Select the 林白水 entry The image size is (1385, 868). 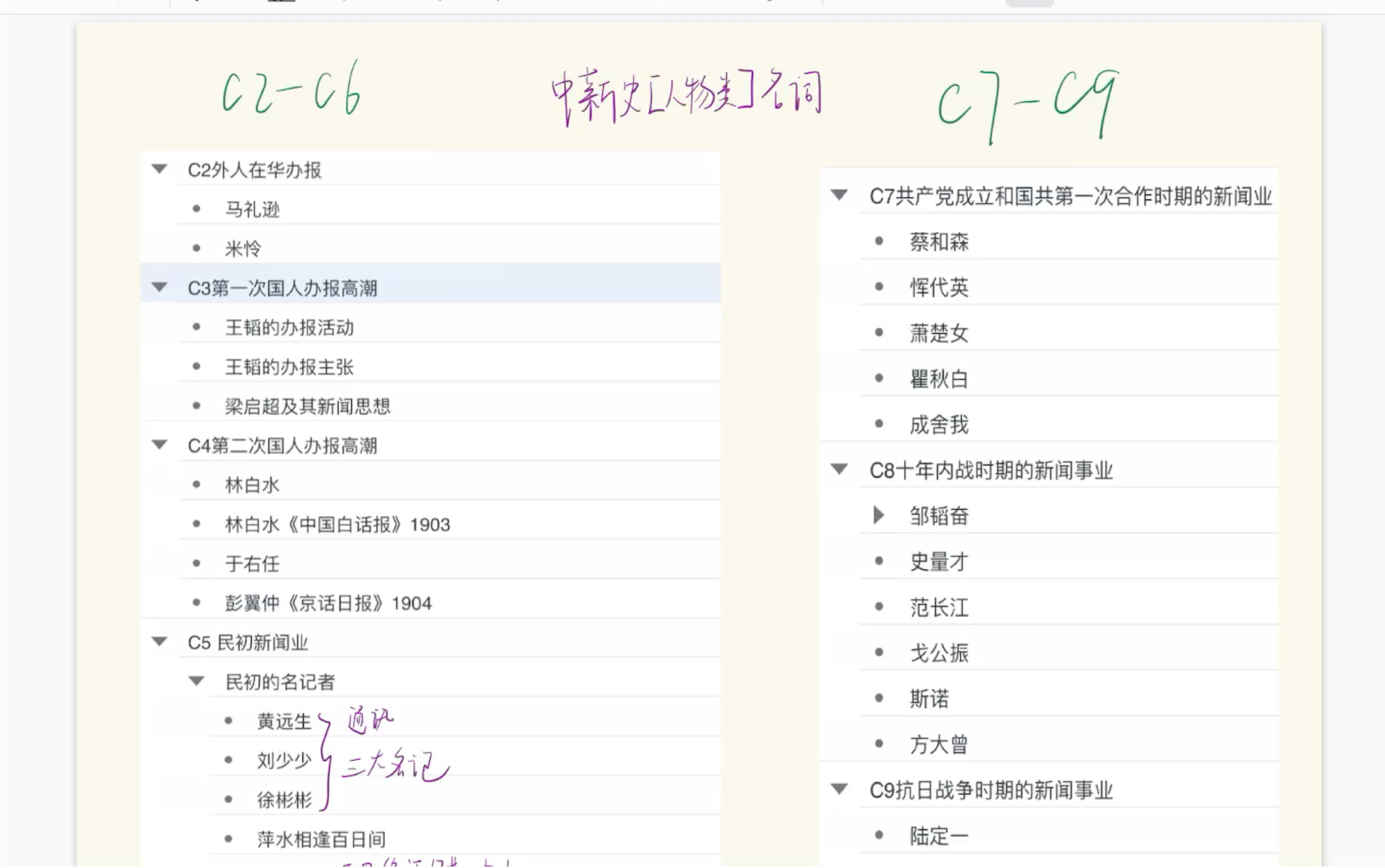[x=252, y=484]
